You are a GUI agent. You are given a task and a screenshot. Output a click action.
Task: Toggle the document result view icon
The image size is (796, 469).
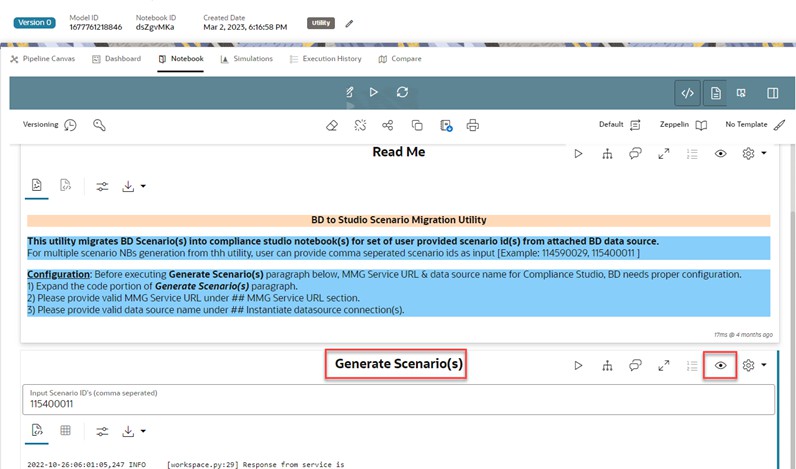(715, 93)
